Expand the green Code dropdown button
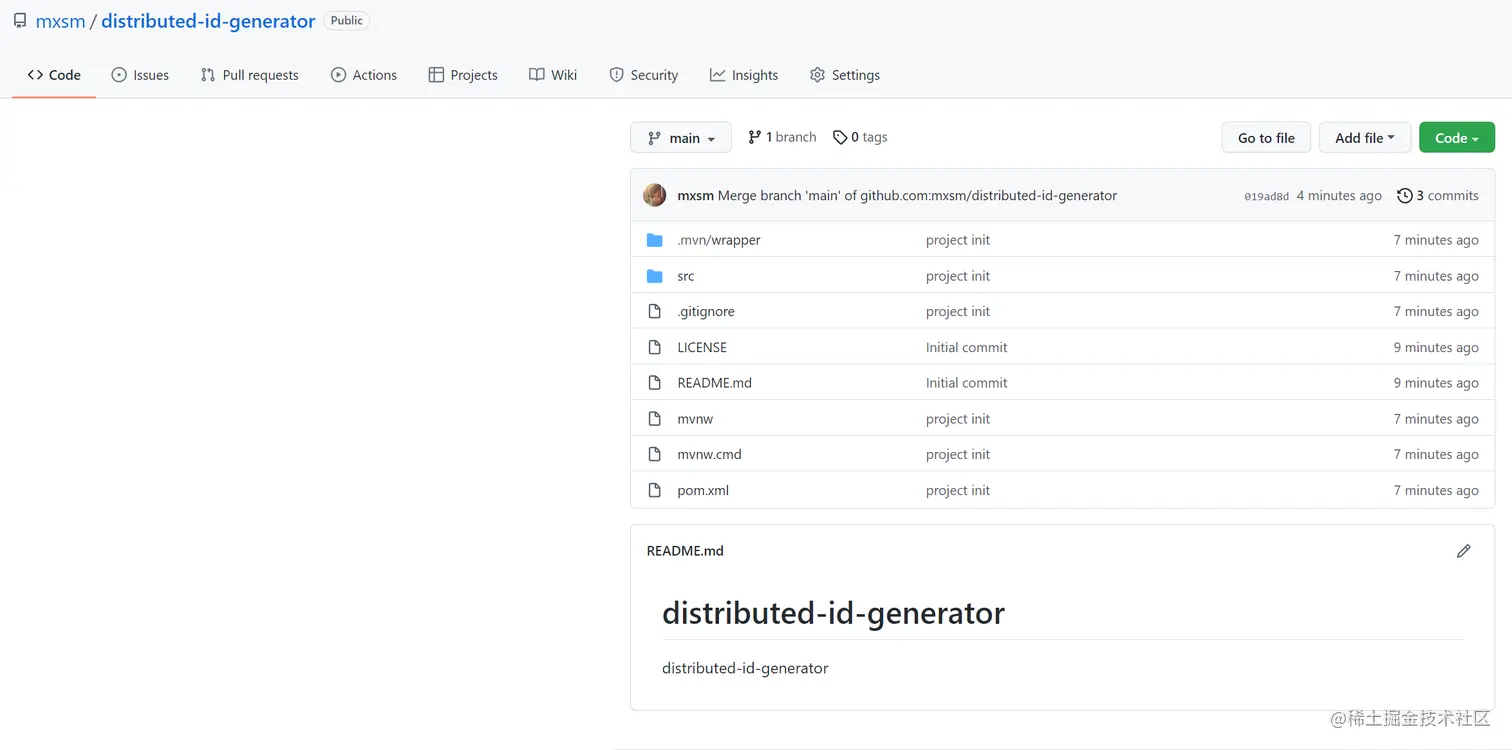This screenshot has width=1512, height=750. click(x=1457, y=138)
